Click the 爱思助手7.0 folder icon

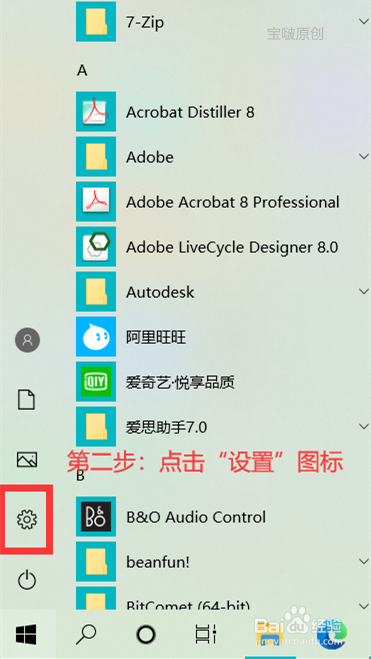pyautogui.click(x=96, y=427)
